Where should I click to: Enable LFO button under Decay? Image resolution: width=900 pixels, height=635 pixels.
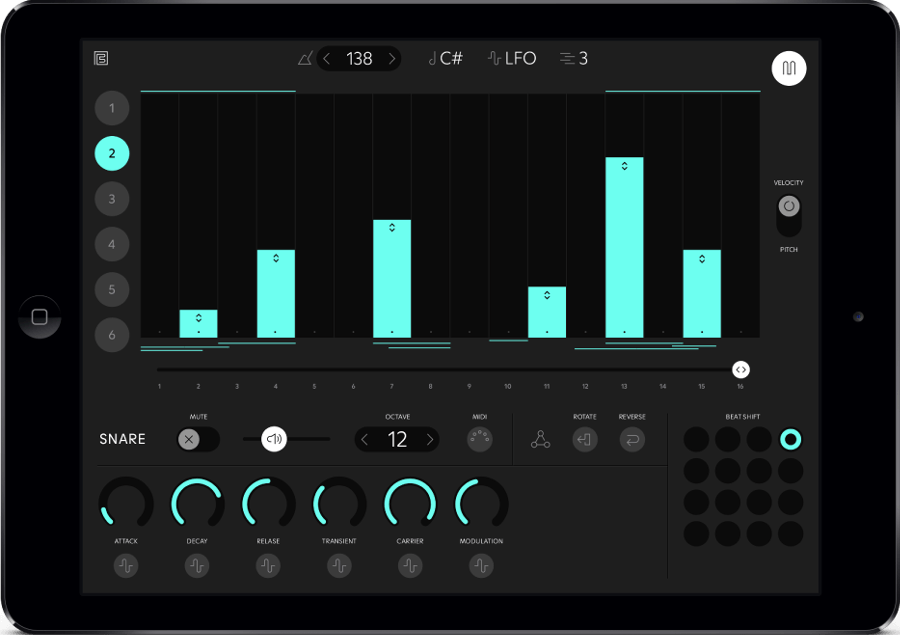point(197,566)
